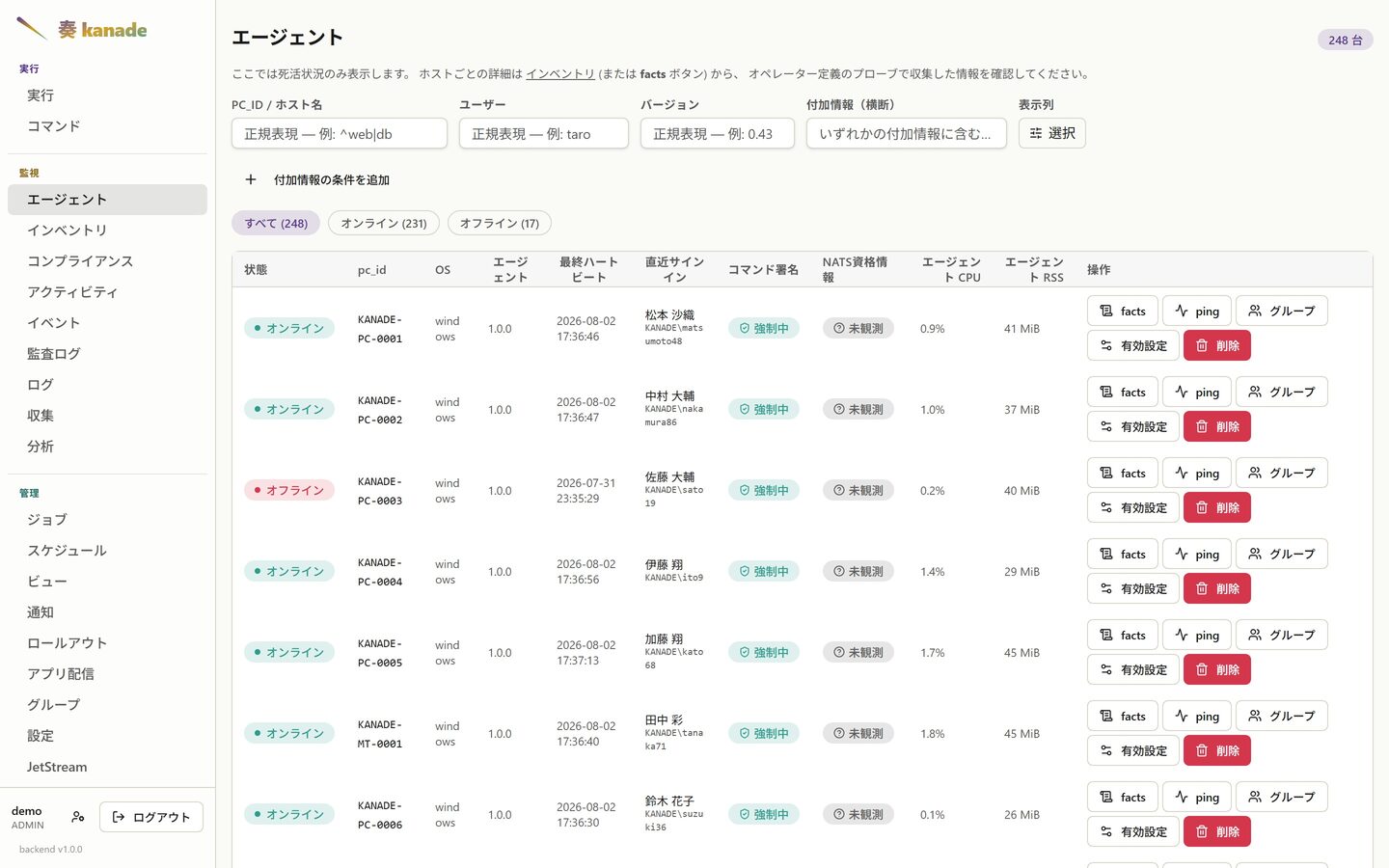Filter by オンライン (231) agents
1389x868 pixels.
tap(384, 223)
